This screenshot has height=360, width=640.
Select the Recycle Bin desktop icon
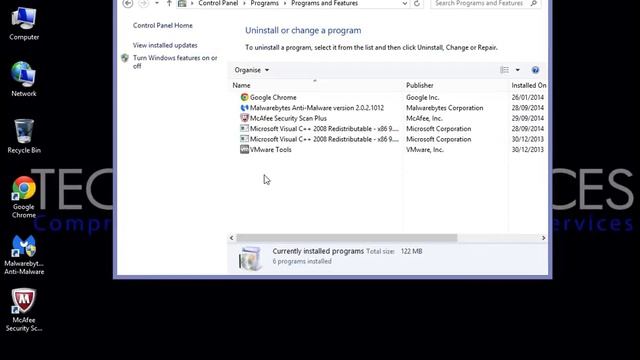(24, 136)
